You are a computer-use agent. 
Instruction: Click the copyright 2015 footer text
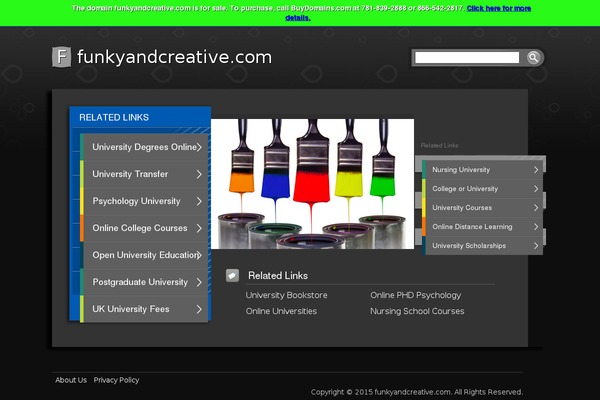[x=417, y=392]
